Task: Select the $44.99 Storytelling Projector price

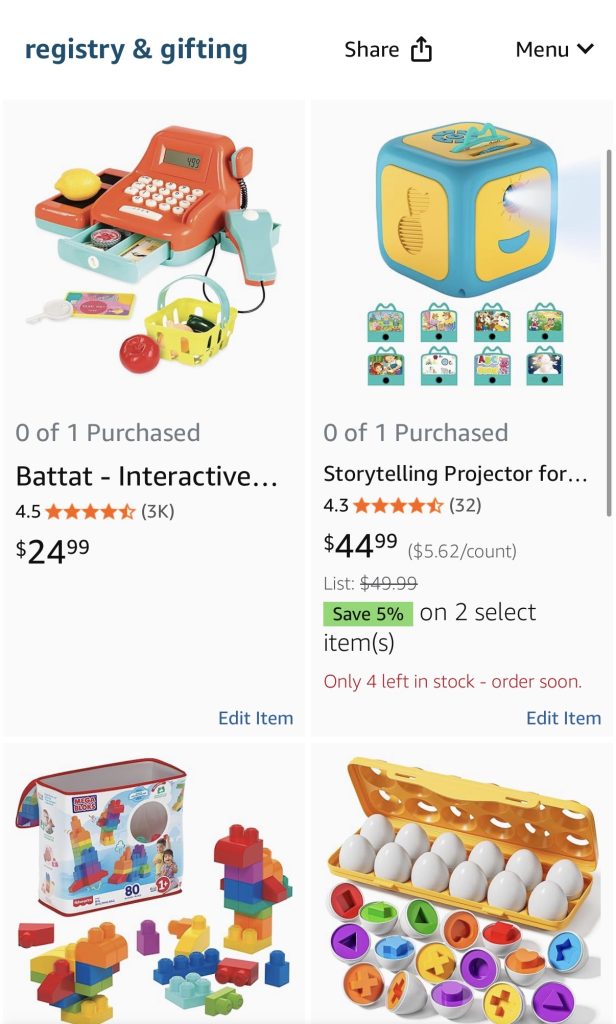Action: 360,545
